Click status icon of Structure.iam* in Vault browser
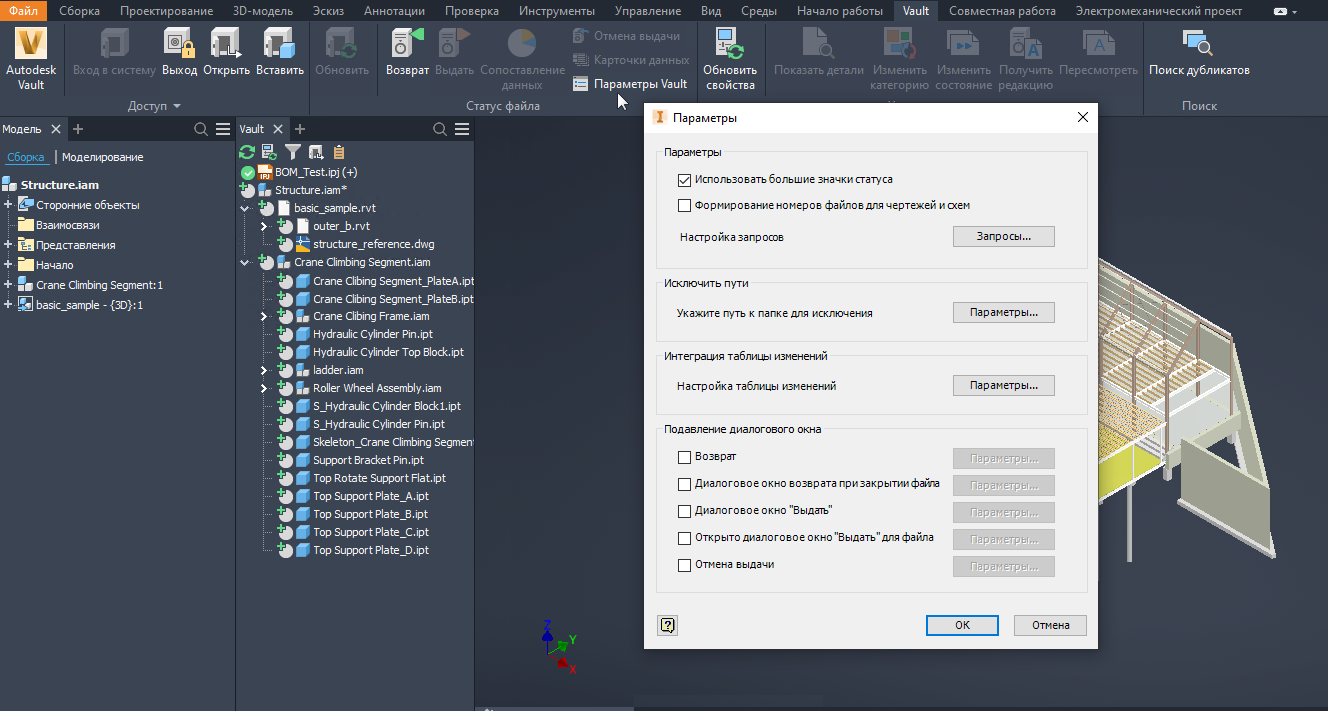The image size is (1328, 711). [x=248, y=190]
